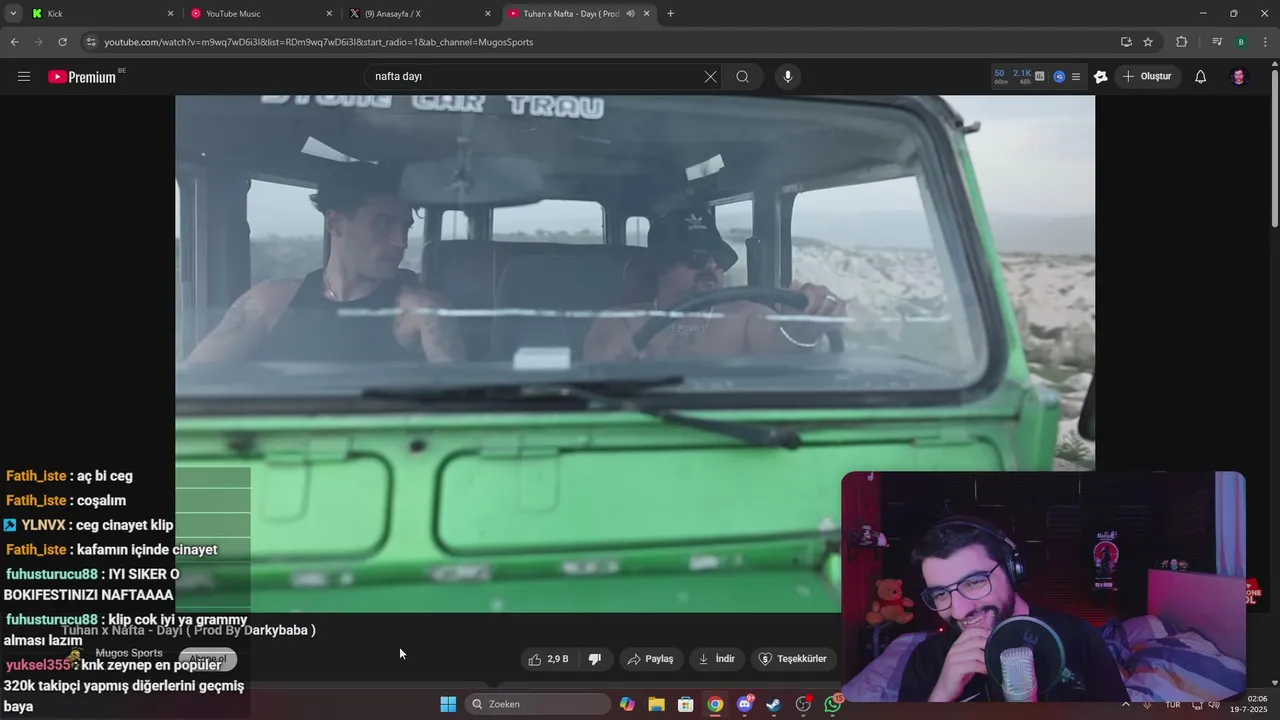
Task: Open the extension stats chart icon
Action: pos(1040,76)
